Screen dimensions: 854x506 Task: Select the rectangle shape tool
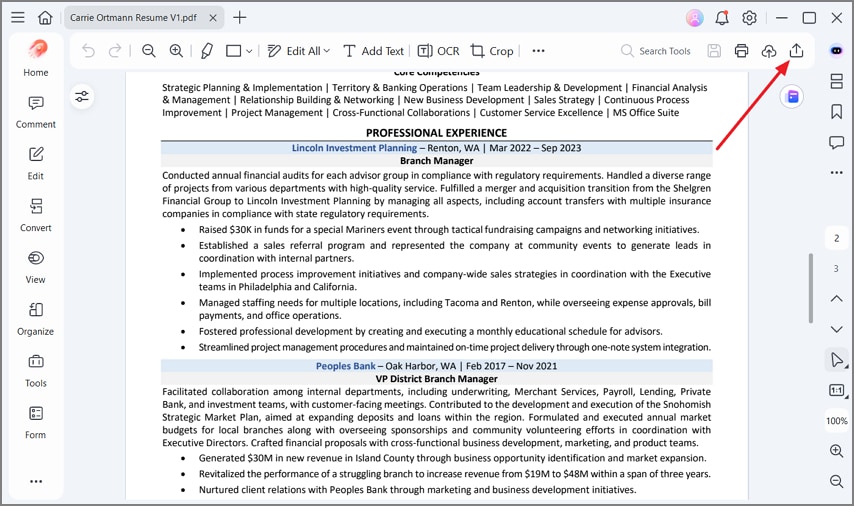(x=234, y=51)
